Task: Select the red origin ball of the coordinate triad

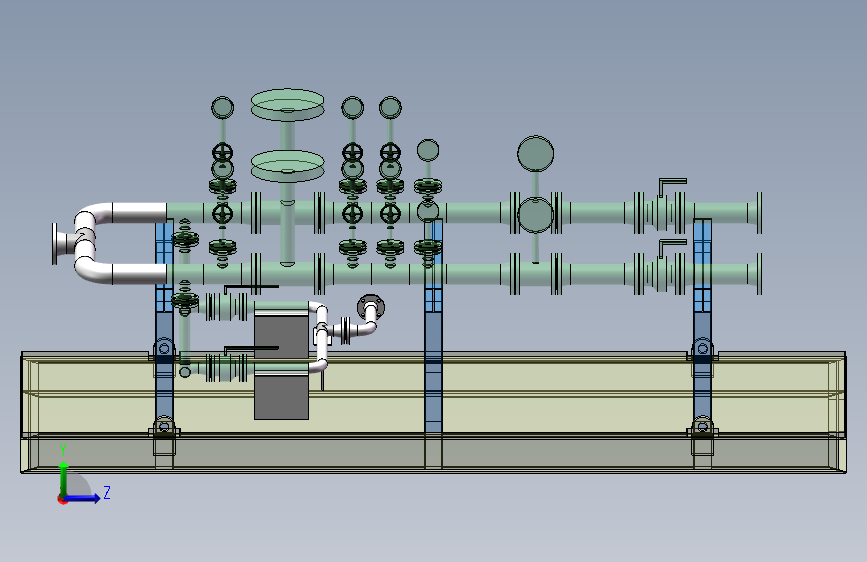Action: 62,499
